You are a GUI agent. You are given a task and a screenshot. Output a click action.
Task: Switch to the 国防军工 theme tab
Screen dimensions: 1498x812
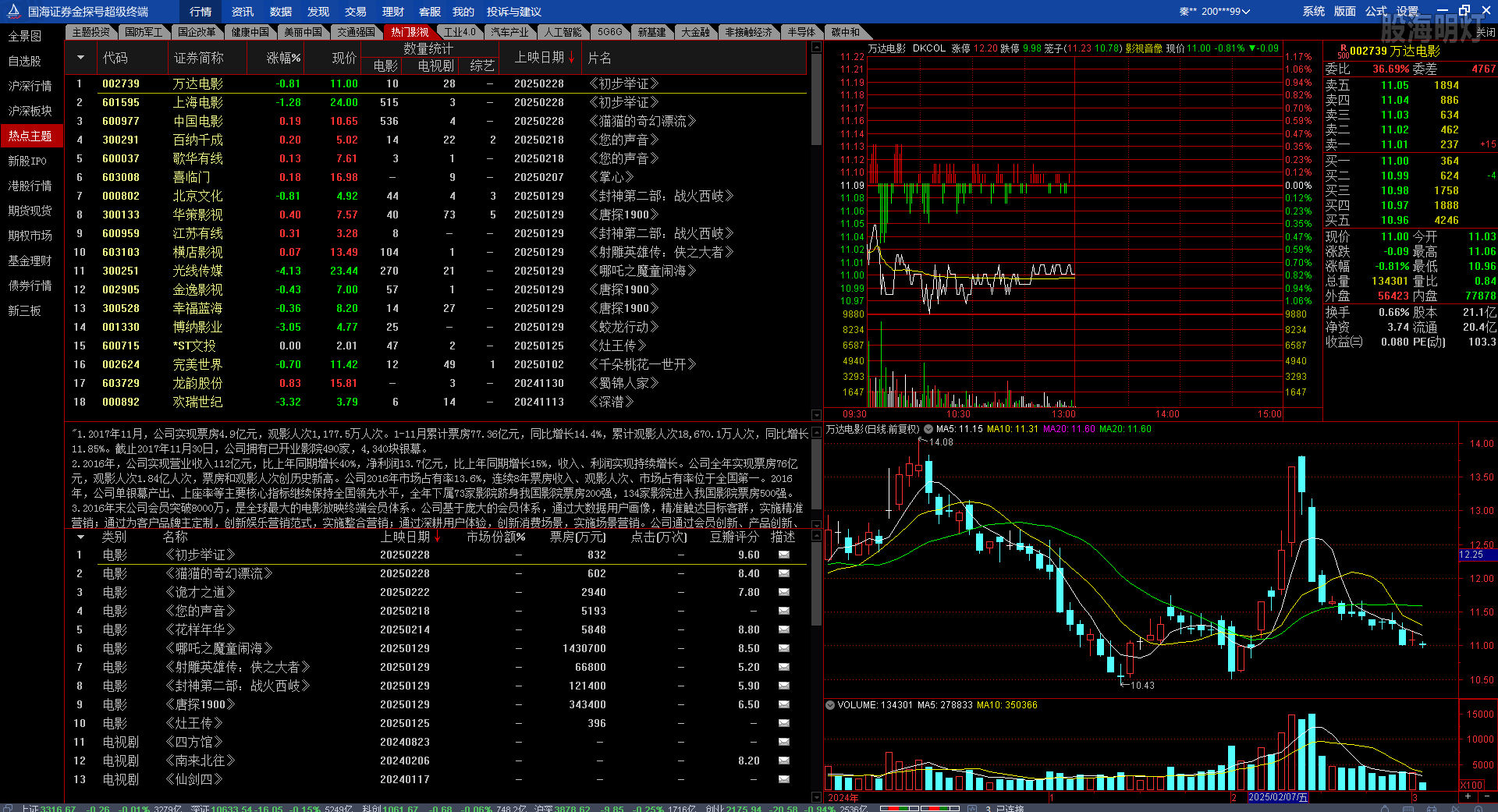pyautogui.click(x=144, y=32)
